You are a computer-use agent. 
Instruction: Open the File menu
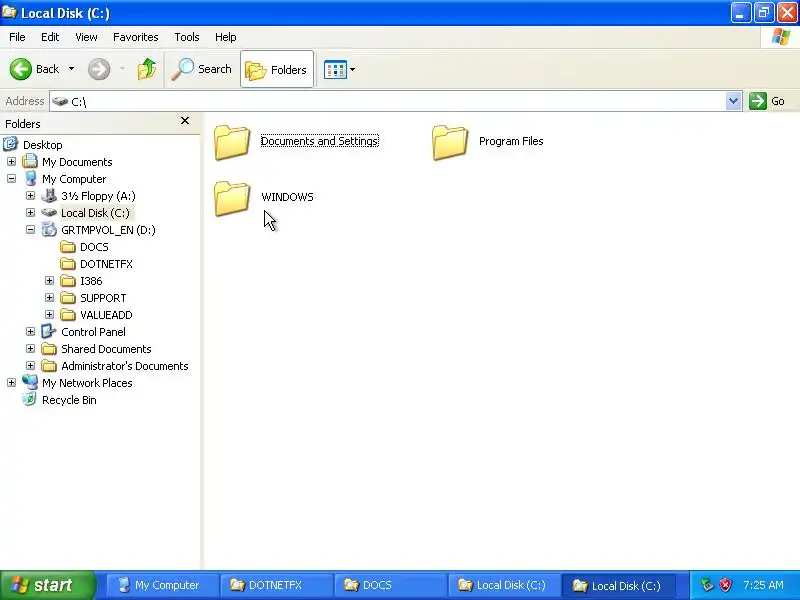pos(17,37)
